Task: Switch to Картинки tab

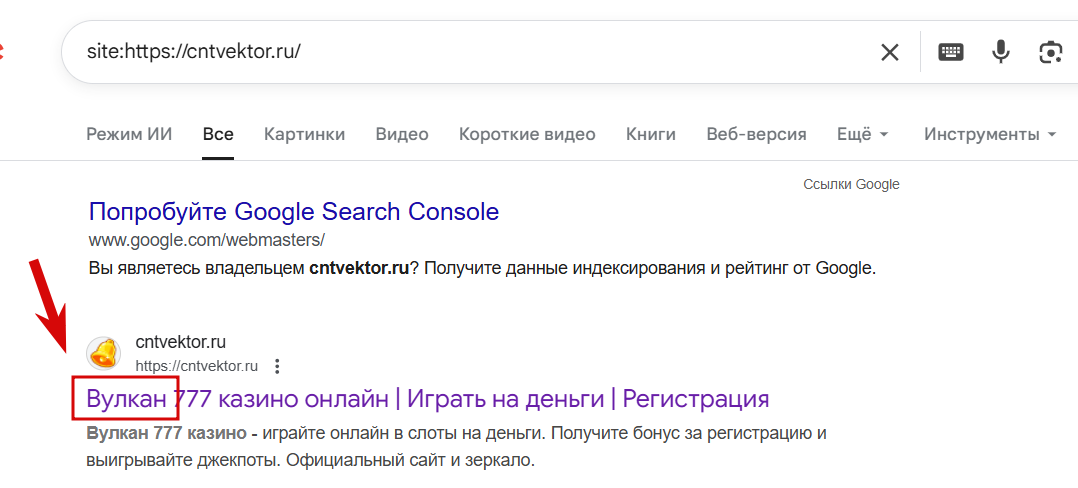Action: click(x=304, y=134)
